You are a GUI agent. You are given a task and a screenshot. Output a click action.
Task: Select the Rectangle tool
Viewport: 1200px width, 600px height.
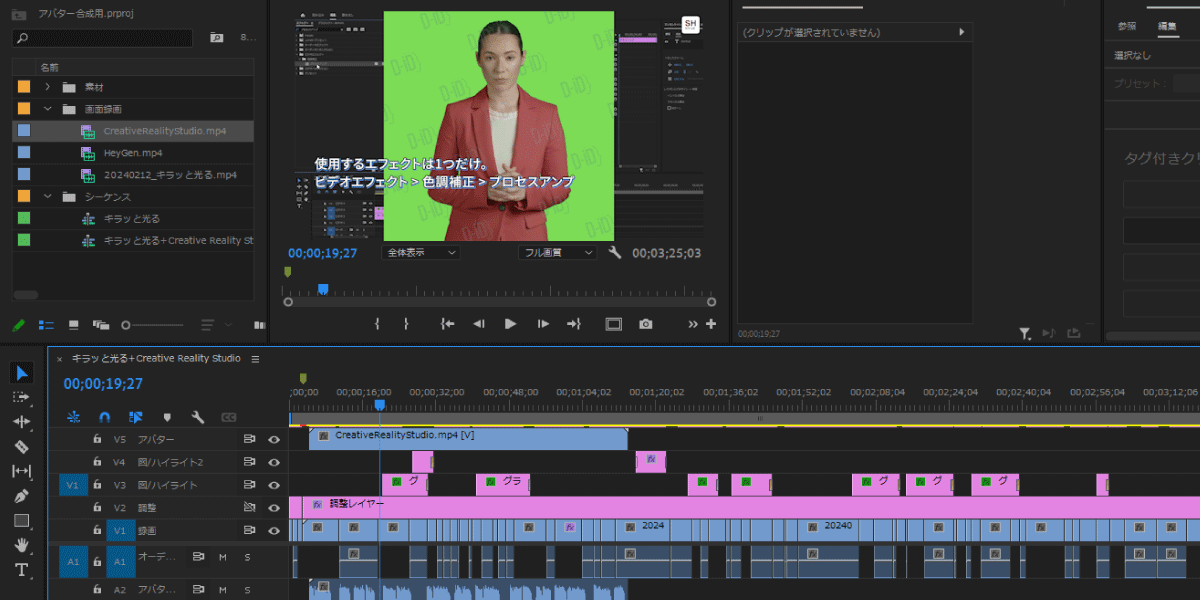pyautogui.click(x=22, y=520)
